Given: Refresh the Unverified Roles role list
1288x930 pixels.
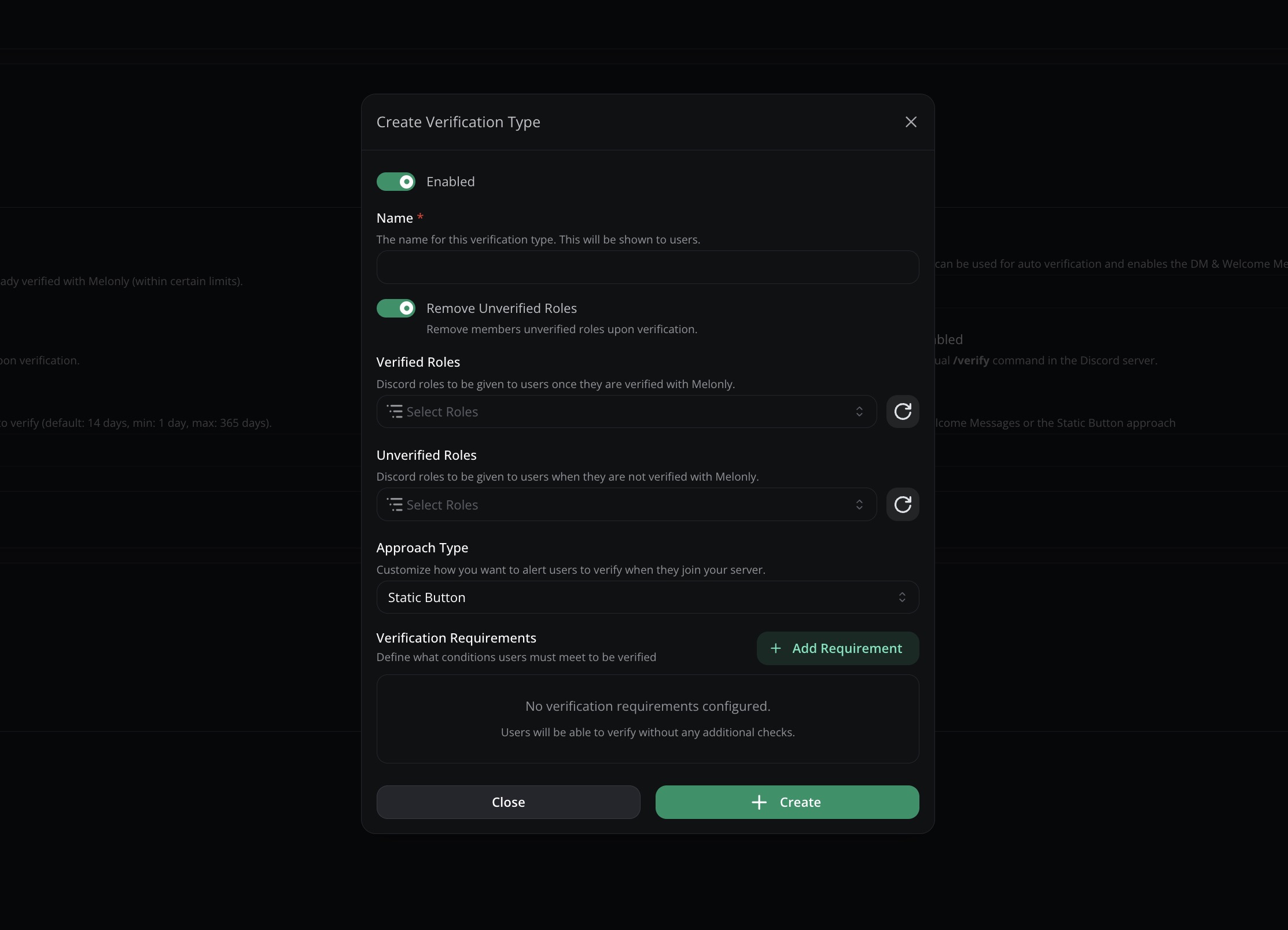Looking at the screenshot, I should pyautogui.click(x=903, y=504).
